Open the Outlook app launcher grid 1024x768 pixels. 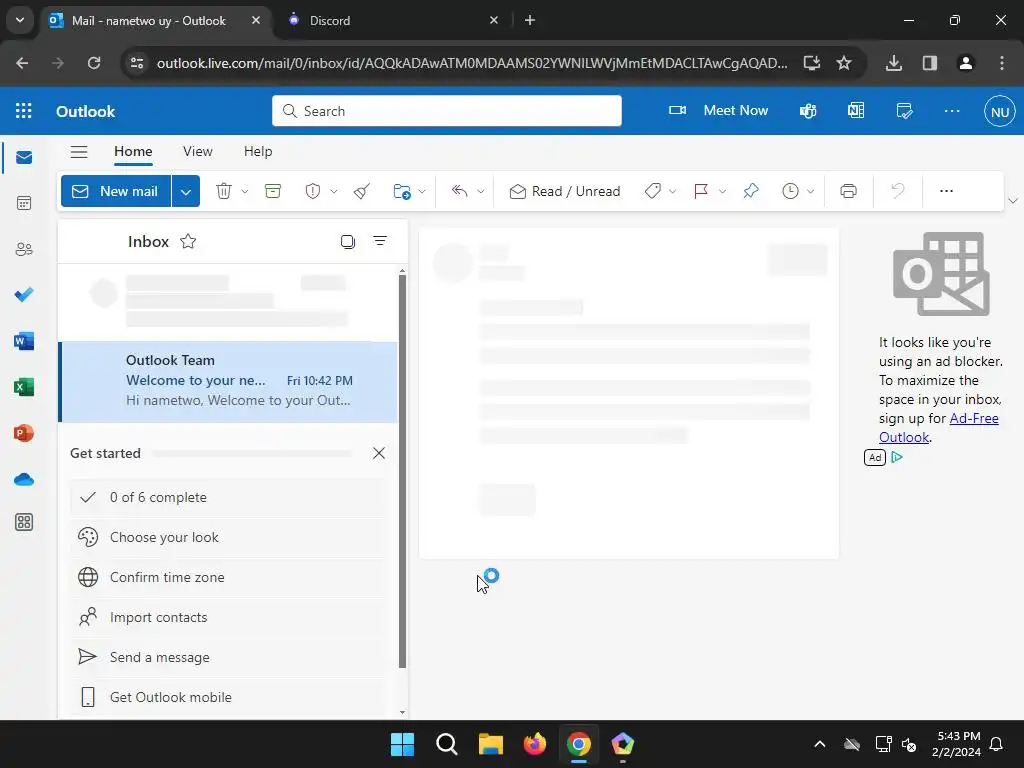(24, 111)
